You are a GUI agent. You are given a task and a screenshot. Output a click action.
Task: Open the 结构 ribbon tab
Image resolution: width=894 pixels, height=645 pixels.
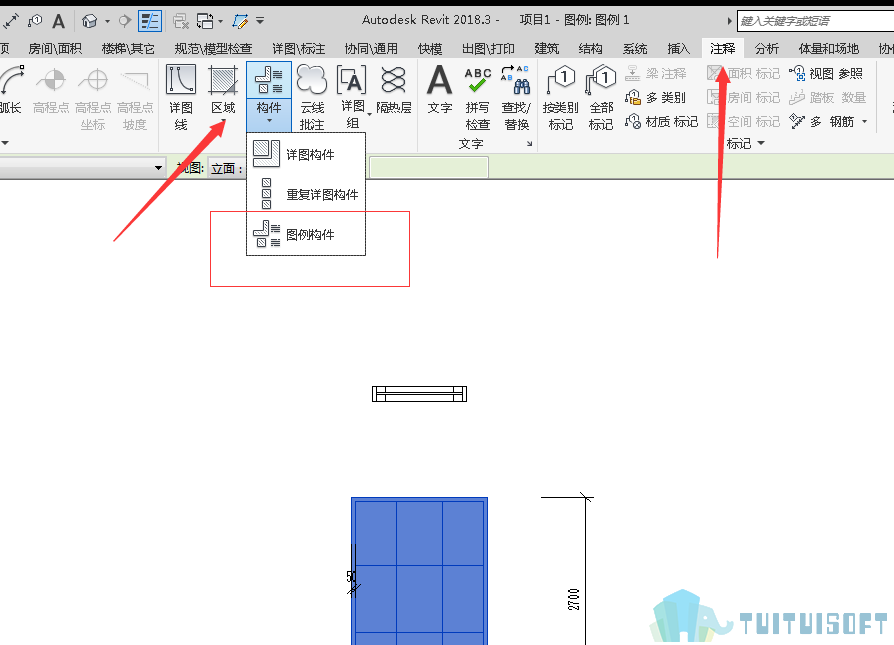point(590,49)
